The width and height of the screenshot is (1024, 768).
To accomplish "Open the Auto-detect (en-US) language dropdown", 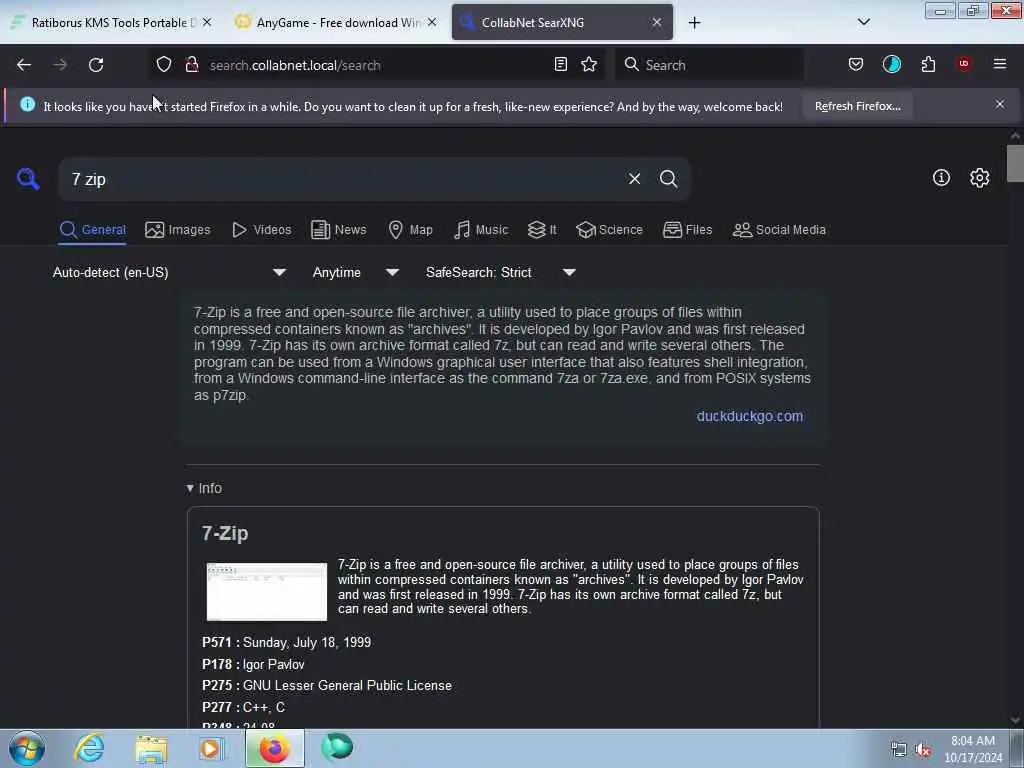I will 169,272.
